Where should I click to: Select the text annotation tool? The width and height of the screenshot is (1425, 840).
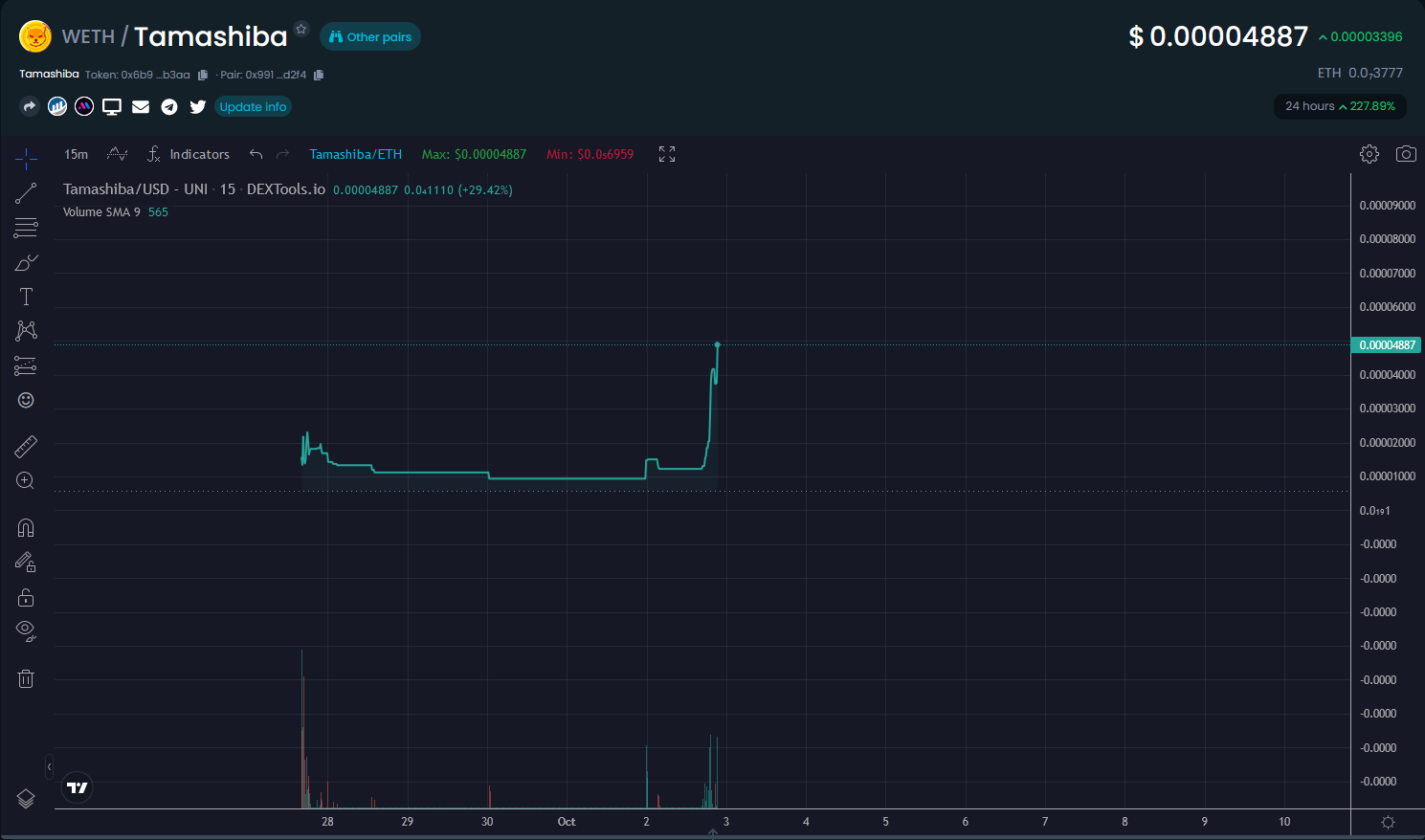click(x=25, y=297)
